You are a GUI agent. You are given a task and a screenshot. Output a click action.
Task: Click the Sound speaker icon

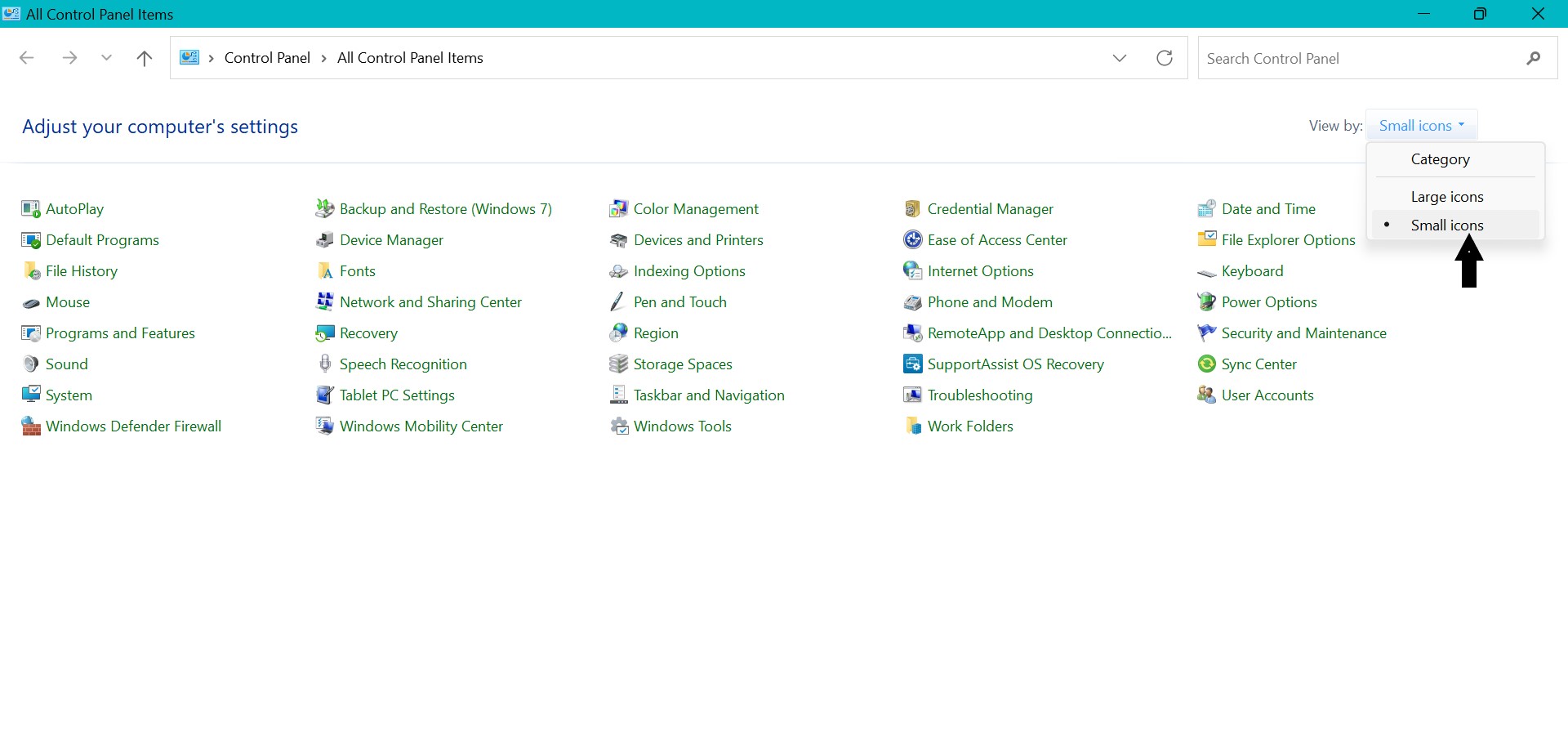click(x=31, y=364)
